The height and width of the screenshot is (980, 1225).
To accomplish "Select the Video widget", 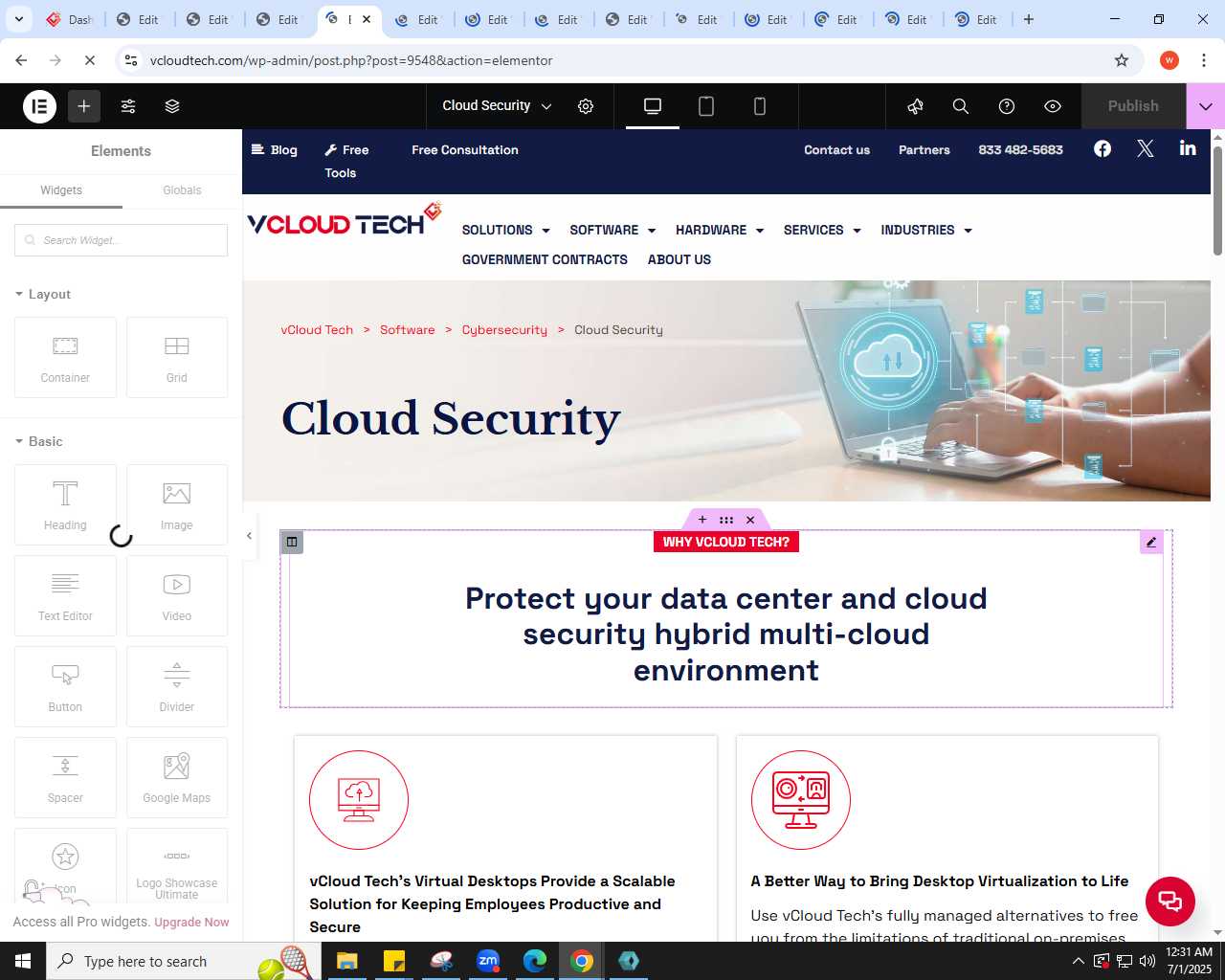I will [177, 595].
